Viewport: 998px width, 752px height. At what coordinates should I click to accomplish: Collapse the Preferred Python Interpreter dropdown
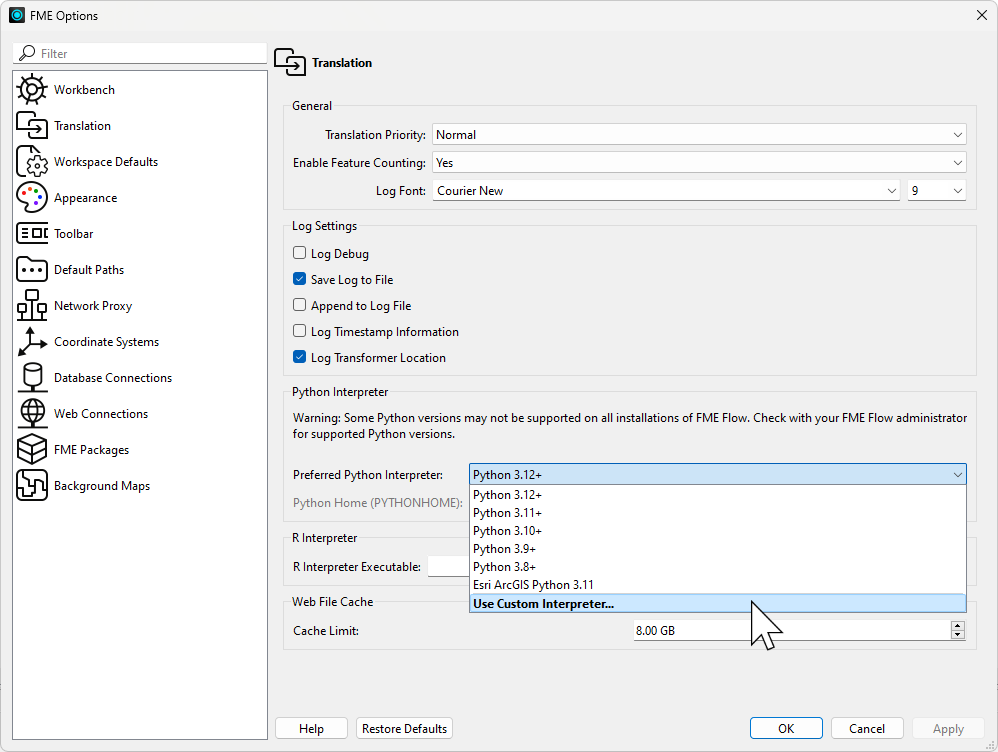pyautogui.click(x=717, y=475)
